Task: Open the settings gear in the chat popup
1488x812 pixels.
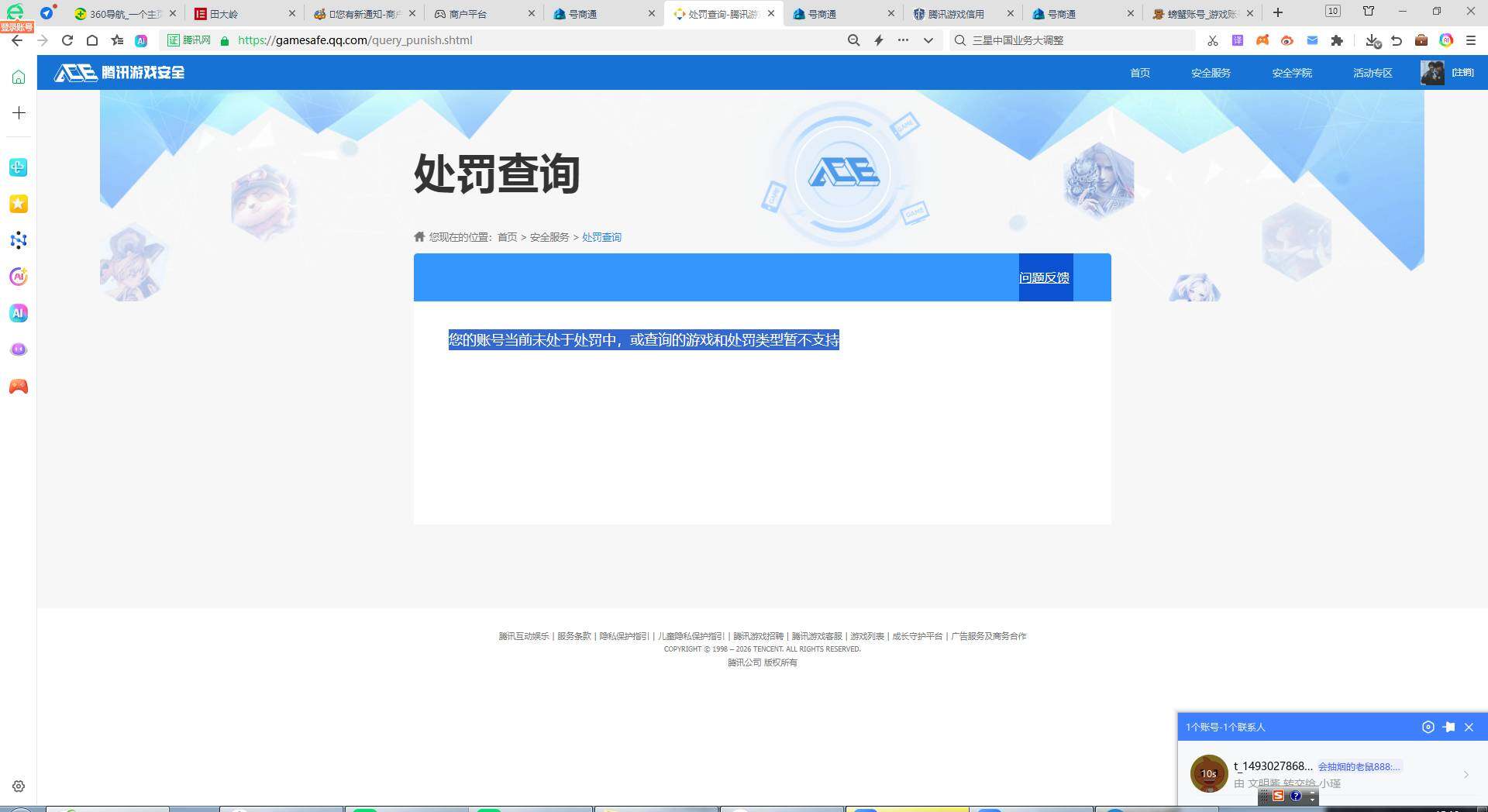Action: 1428,727
